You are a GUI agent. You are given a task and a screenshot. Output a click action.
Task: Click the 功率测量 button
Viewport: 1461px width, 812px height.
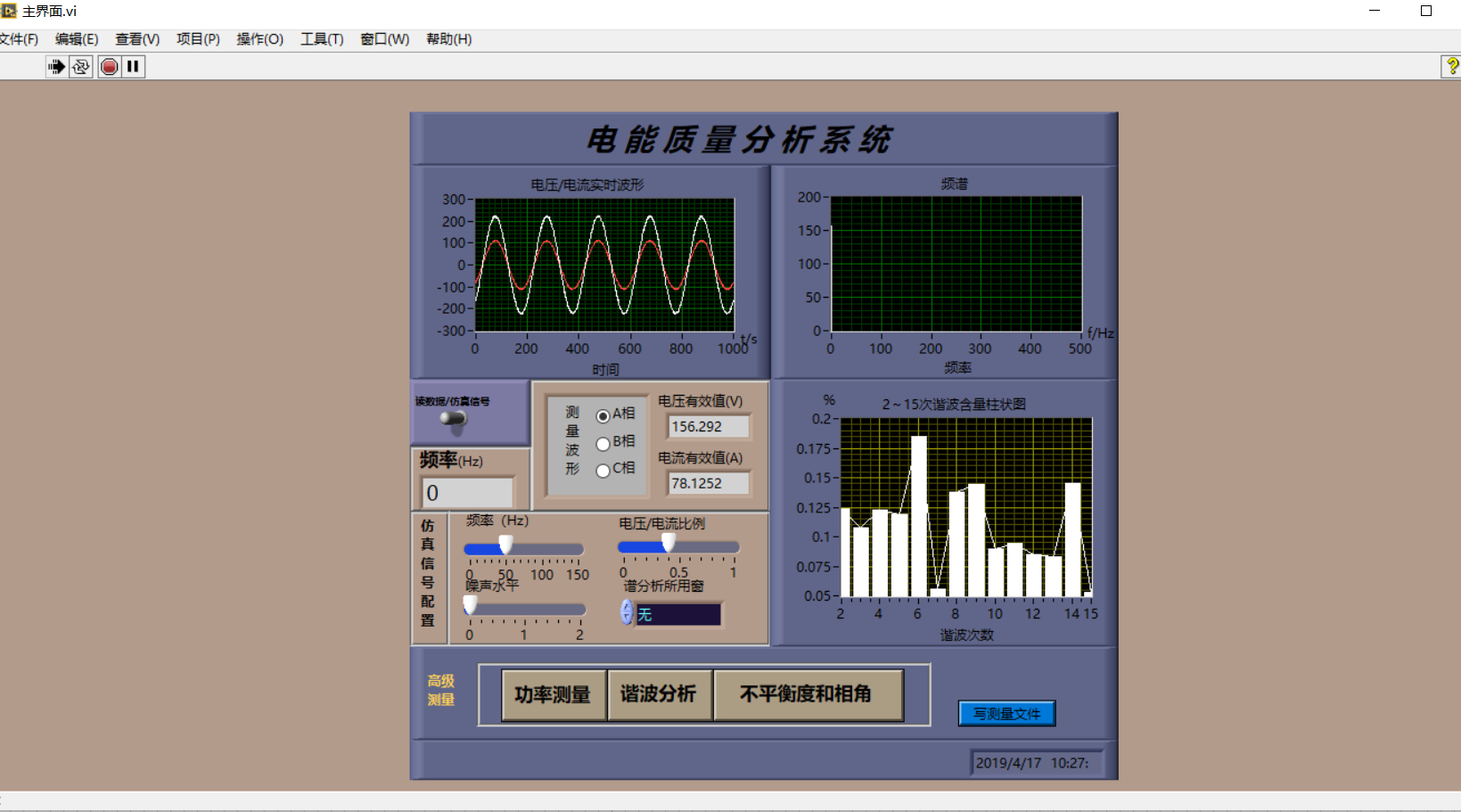[x=553, y=694]
